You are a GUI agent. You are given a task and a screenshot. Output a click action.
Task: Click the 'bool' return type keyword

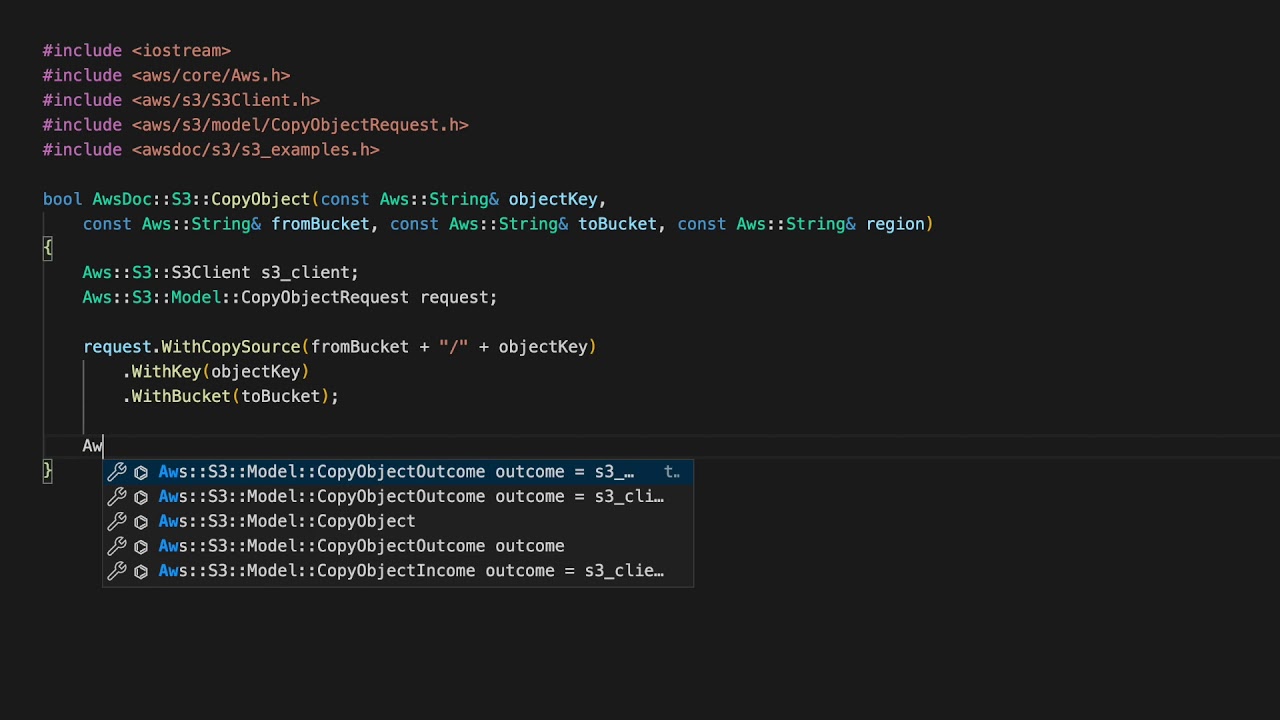[x=62, y=199]
